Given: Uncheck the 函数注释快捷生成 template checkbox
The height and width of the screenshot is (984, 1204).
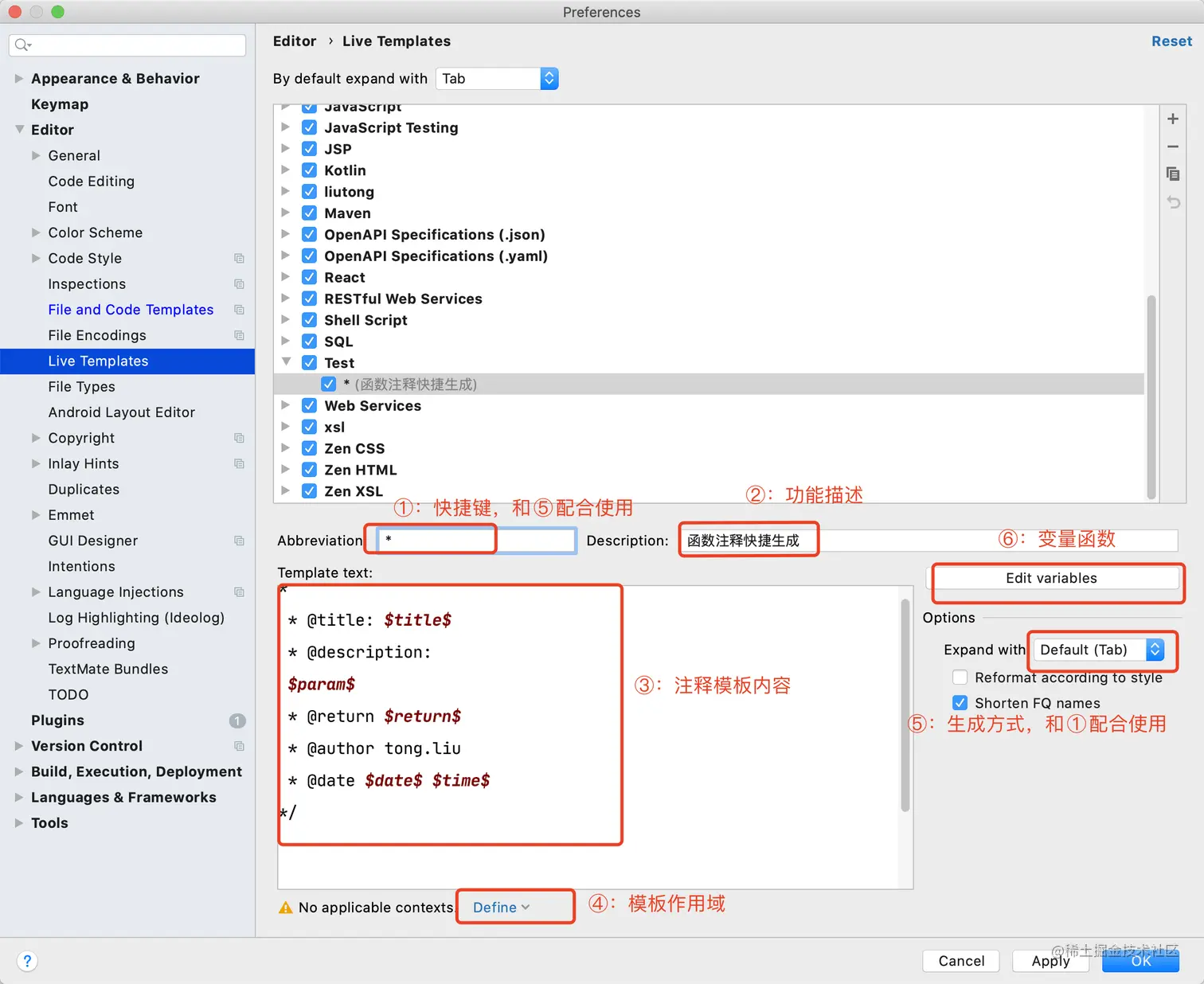Looking at the screenshot, I should (328, 385).
